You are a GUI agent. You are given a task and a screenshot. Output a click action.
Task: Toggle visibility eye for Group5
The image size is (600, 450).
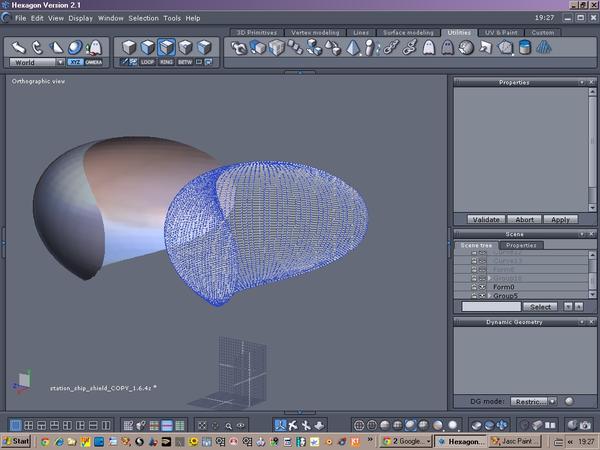483,295
